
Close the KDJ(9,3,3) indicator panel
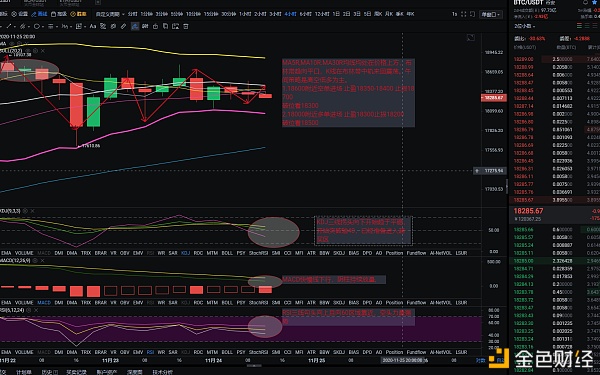pyautogui.click(x=33, y=211)
